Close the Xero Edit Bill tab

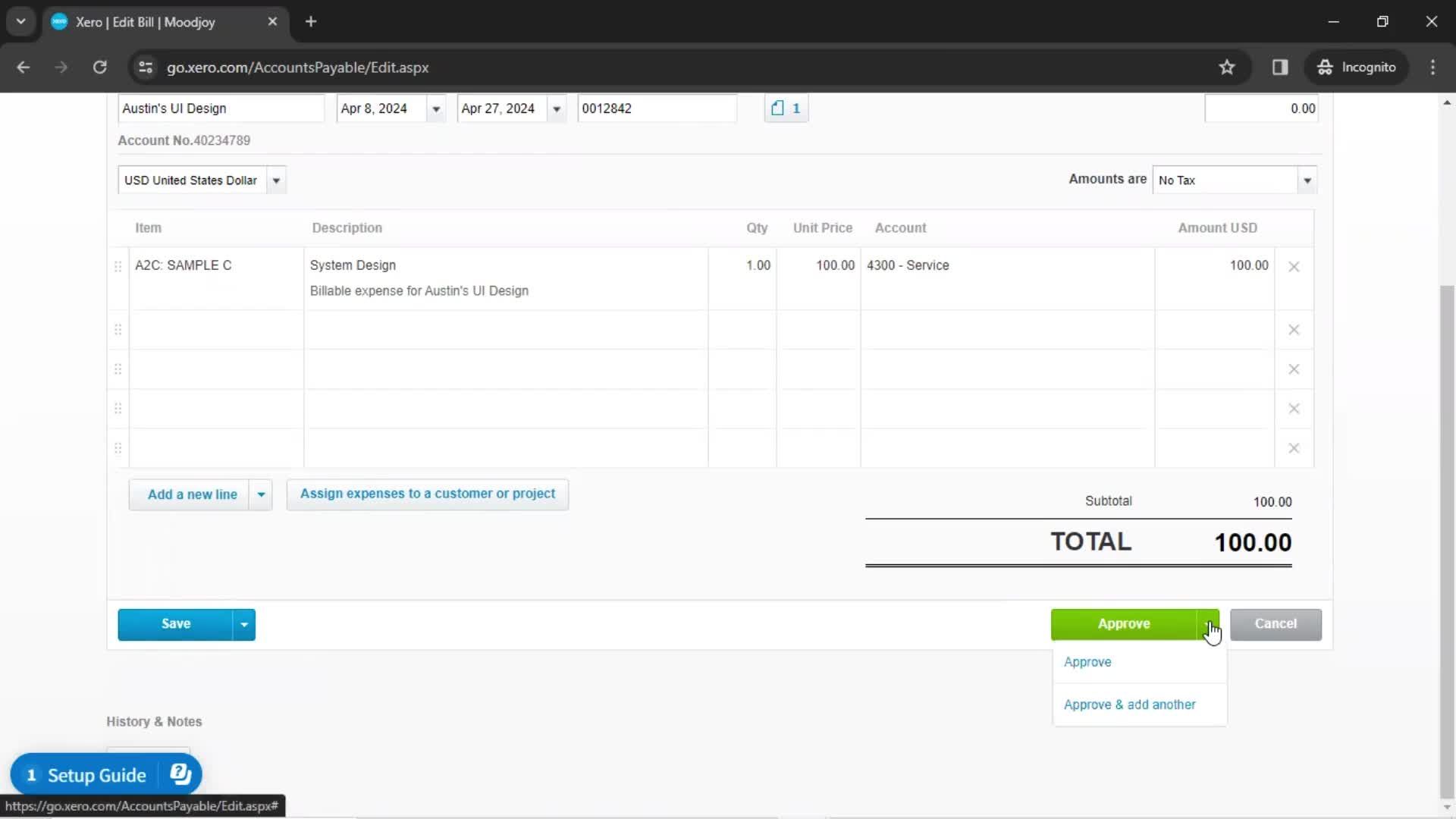coord(272,22)
